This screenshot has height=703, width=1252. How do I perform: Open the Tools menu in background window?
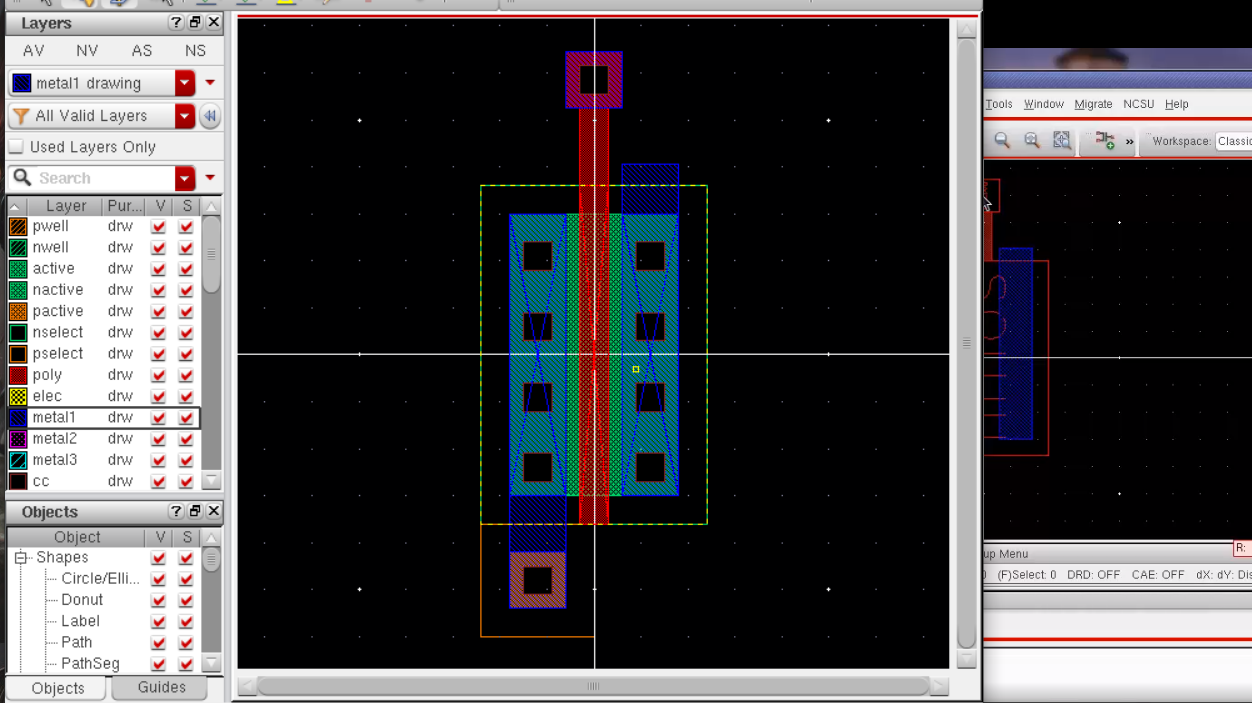click(x=999, y=104)
